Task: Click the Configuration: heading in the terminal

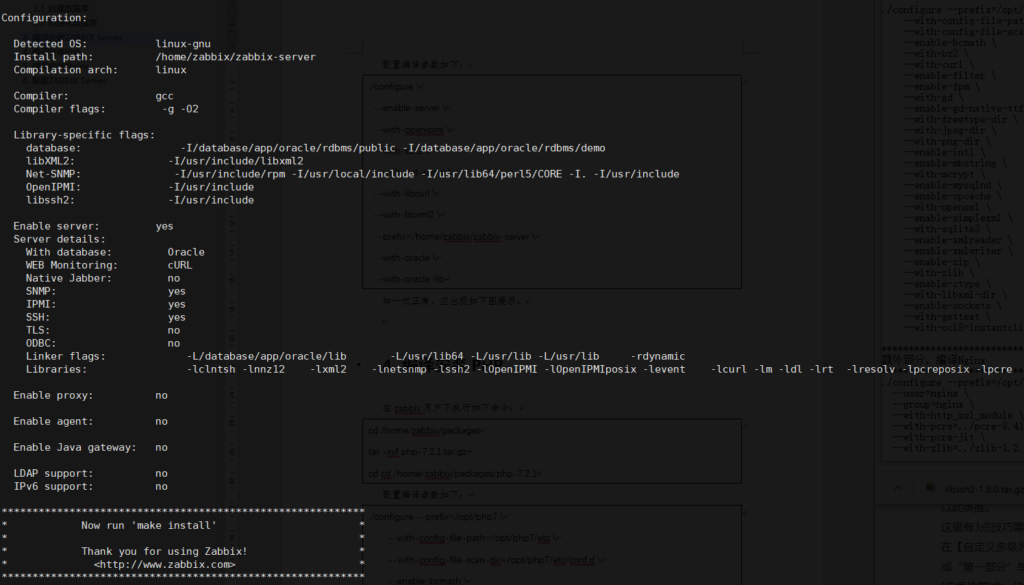Action: [44, 18]
